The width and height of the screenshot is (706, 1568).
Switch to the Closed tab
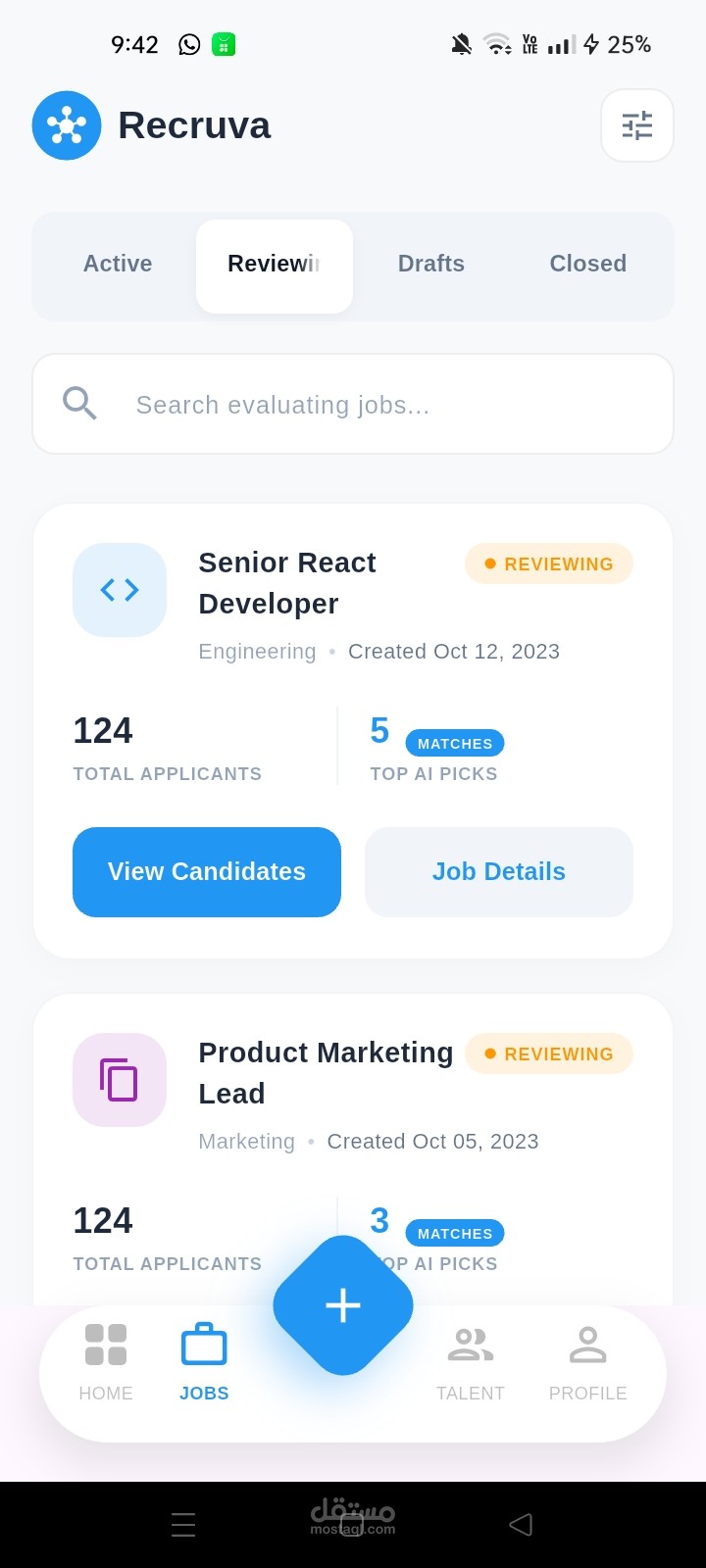[x=588, y=264]
